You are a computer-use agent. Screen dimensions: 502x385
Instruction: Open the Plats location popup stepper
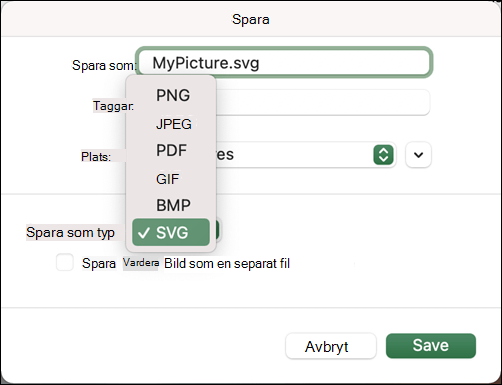pos(383,155)
